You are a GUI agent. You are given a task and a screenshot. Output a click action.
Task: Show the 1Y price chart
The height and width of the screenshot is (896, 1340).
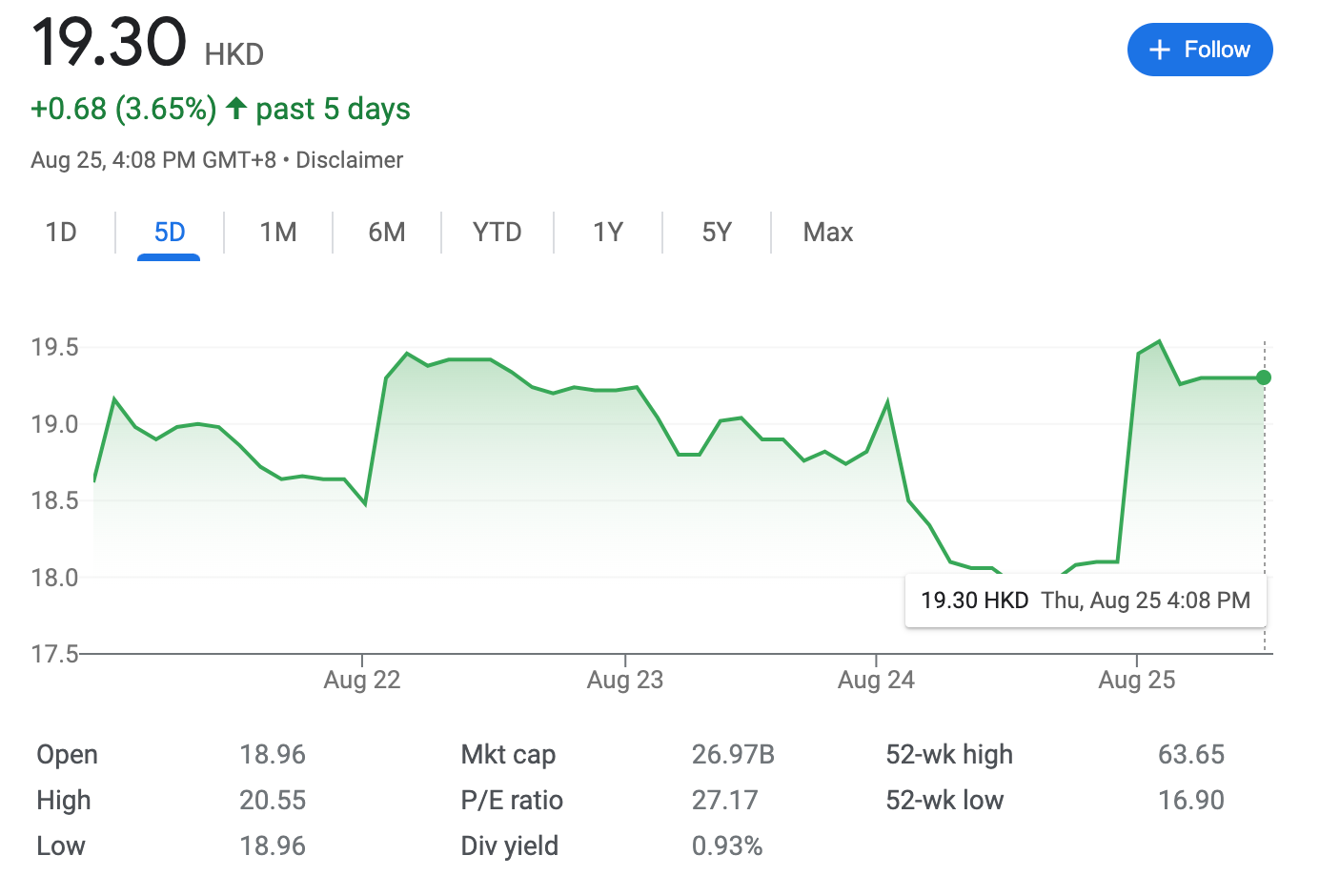608,233
